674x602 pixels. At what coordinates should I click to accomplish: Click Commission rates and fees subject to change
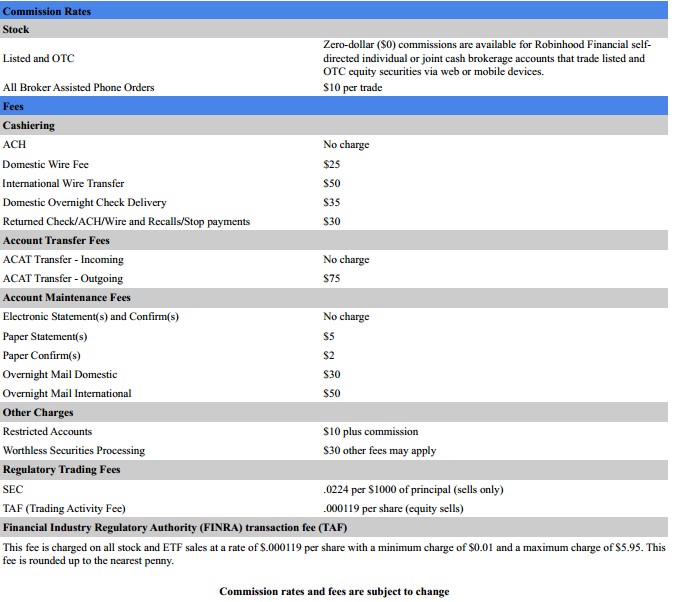coord(334,592)
